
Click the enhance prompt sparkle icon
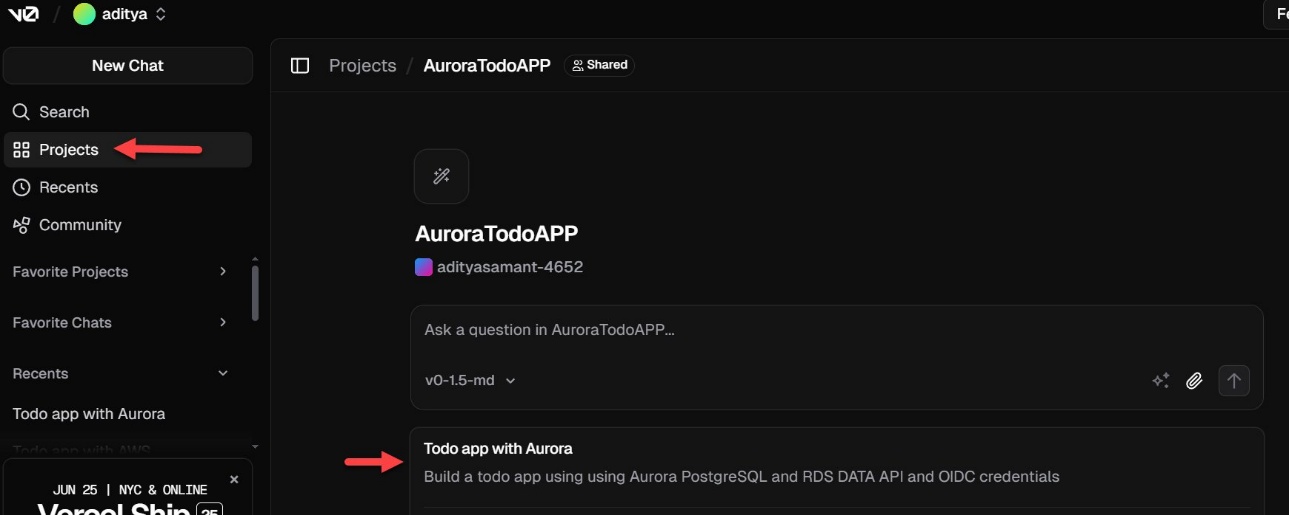[x=1160, y=381]
